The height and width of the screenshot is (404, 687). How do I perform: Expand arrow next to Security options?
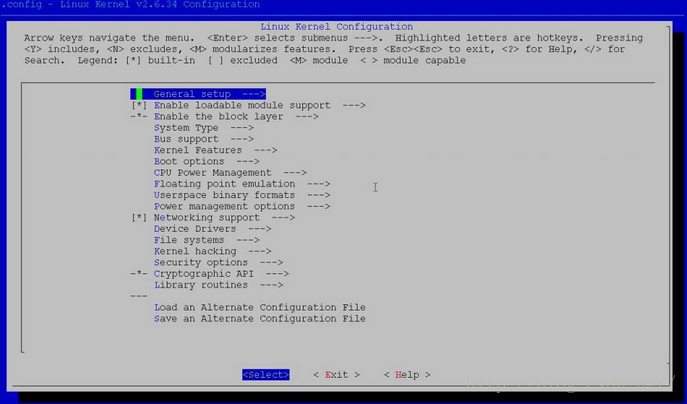(272, 263)
